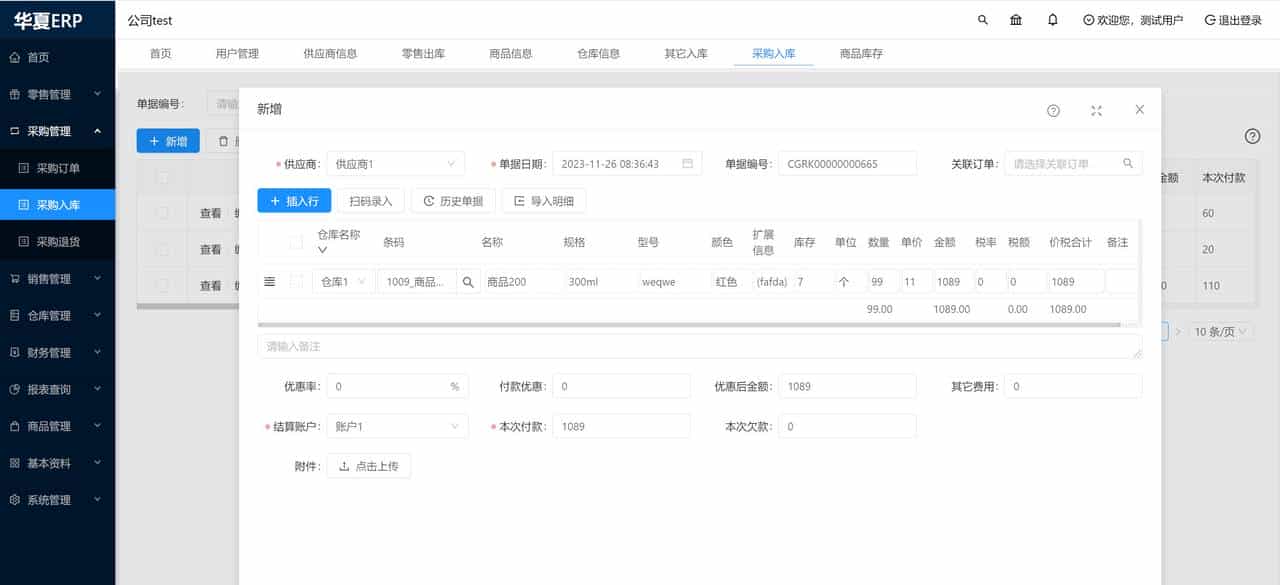Click the magnifier icon next to 1009_商品 code
1280x585 pixels.
pos(468,282)
